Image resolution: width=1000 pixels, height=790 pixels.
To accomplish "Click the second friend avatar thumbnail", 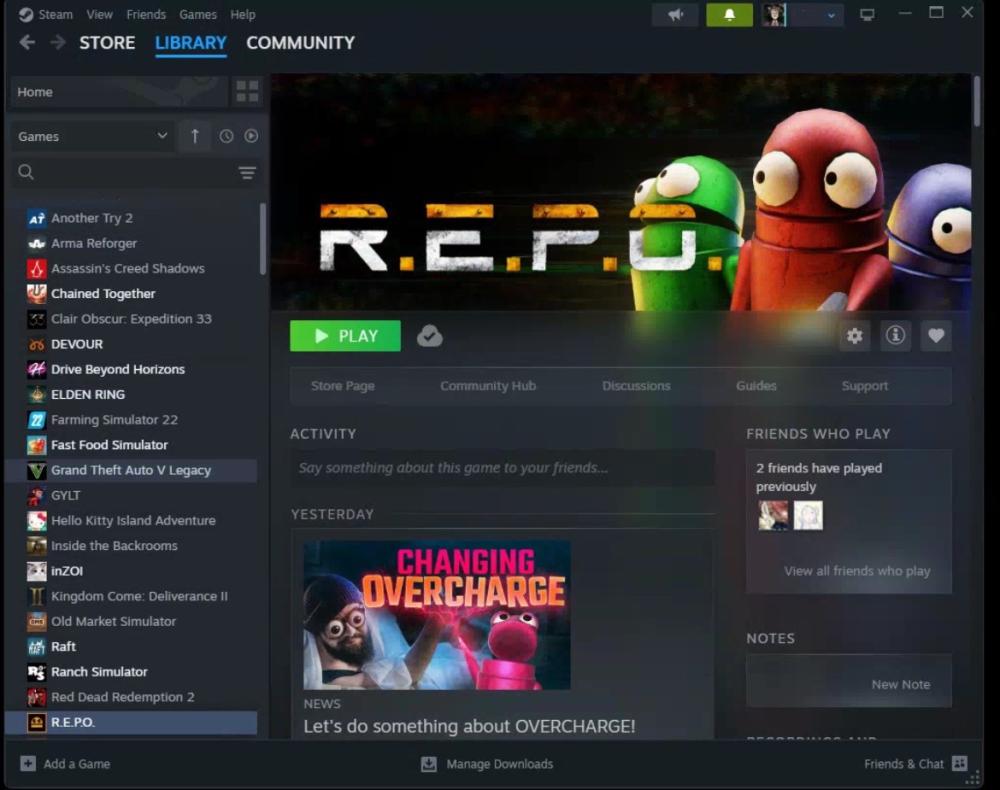I will click(x=808, y=515).
